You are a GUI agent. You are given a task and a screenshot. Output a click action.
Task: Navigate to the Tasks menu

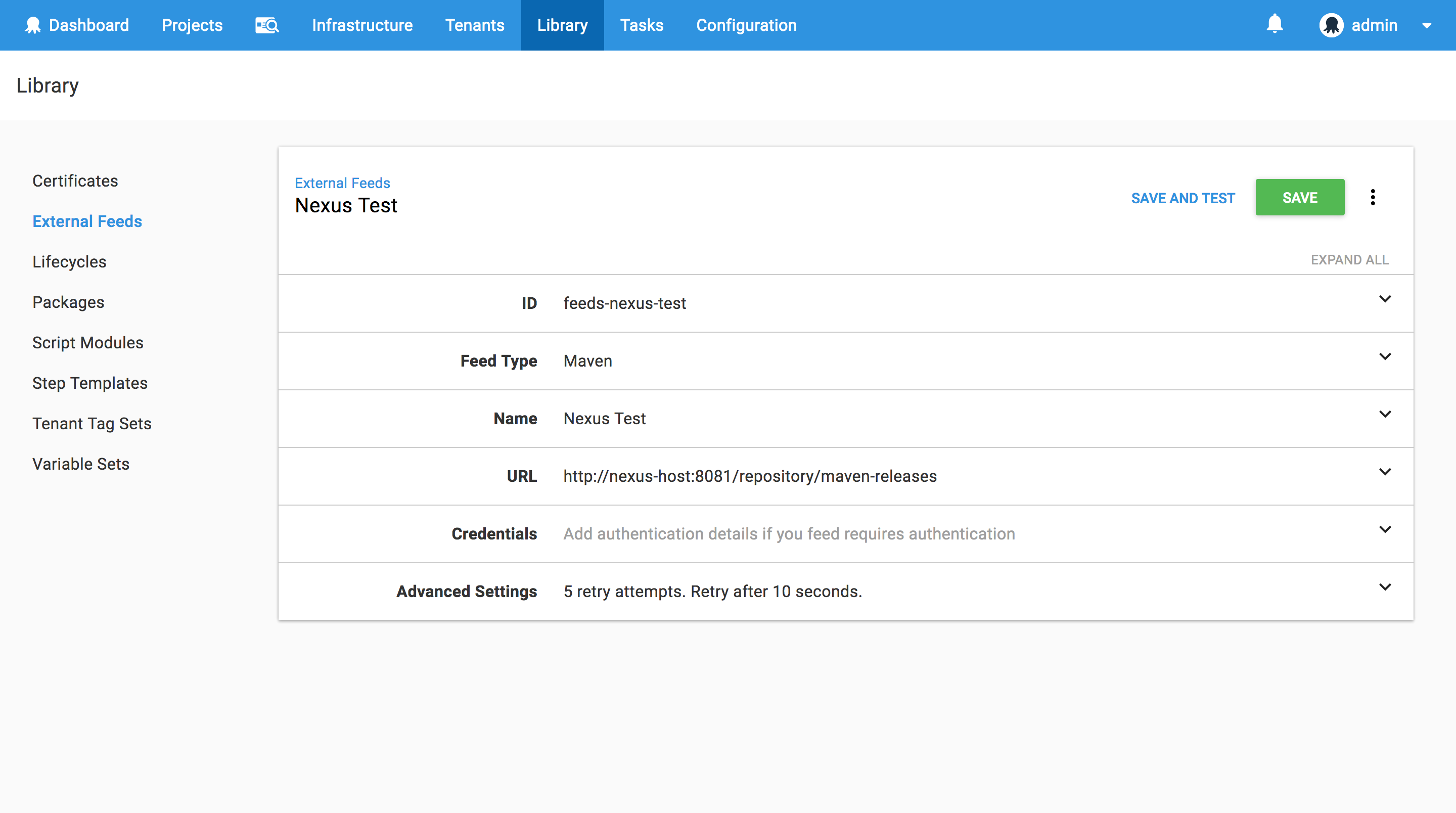click(x=642, y=25)
